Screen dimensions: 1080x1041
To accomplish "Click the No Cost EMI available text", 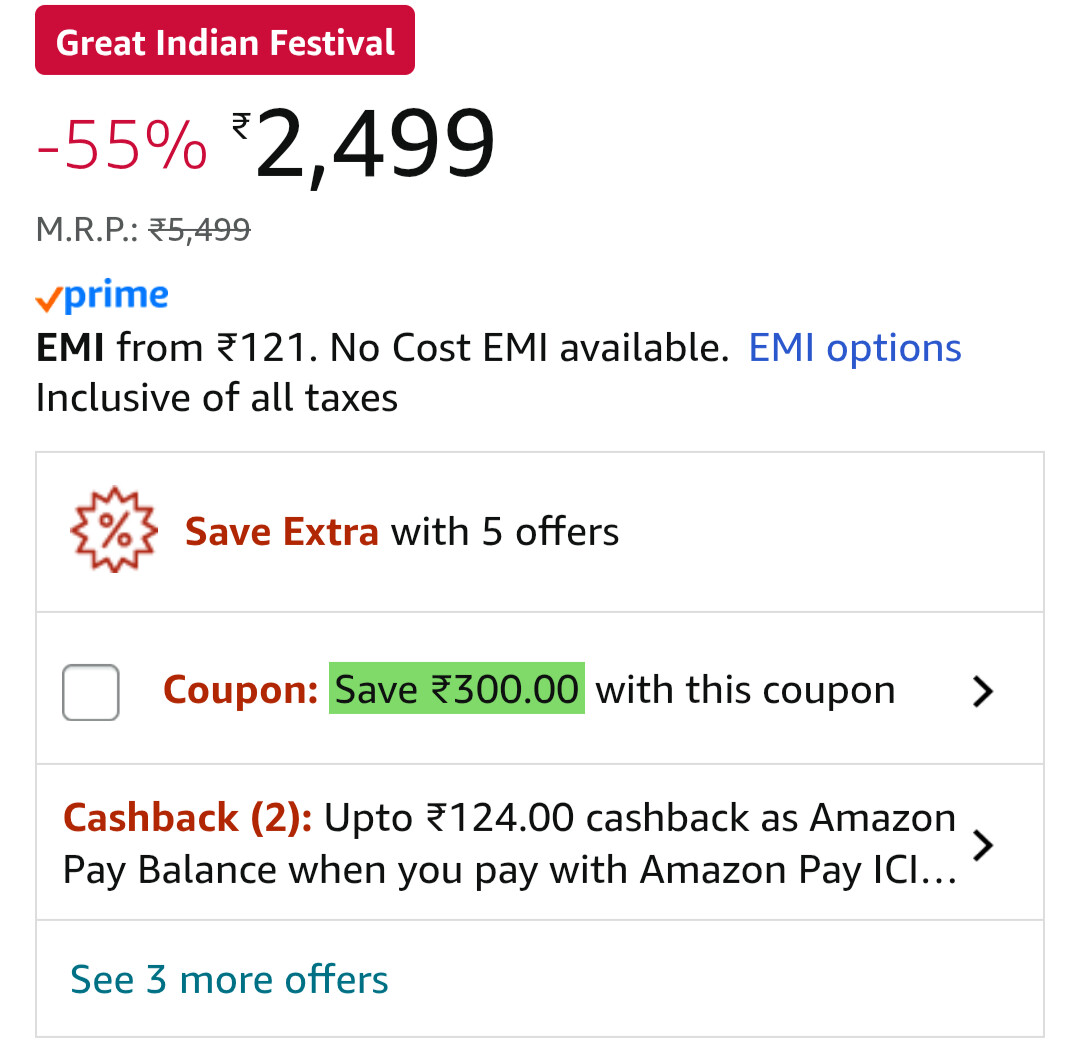I will coord(528,348).
